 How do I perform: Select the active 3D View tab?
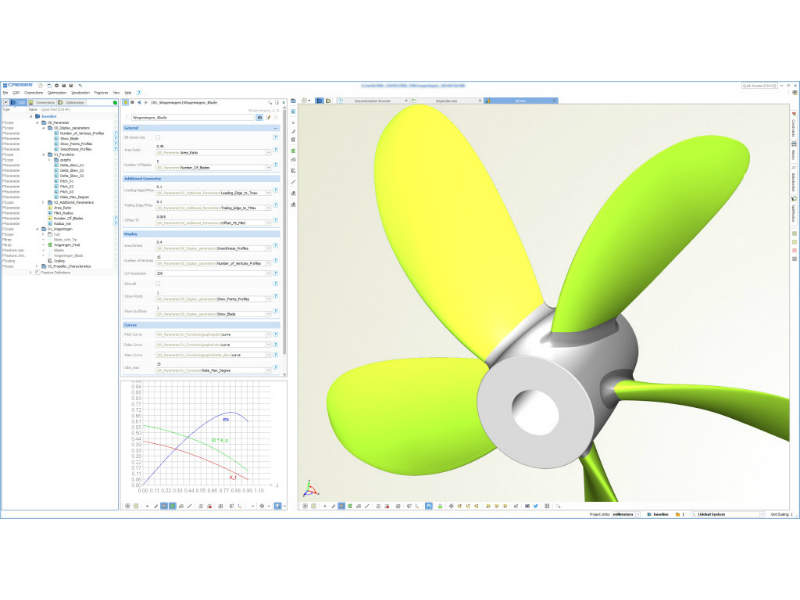[x=520, y=101]
